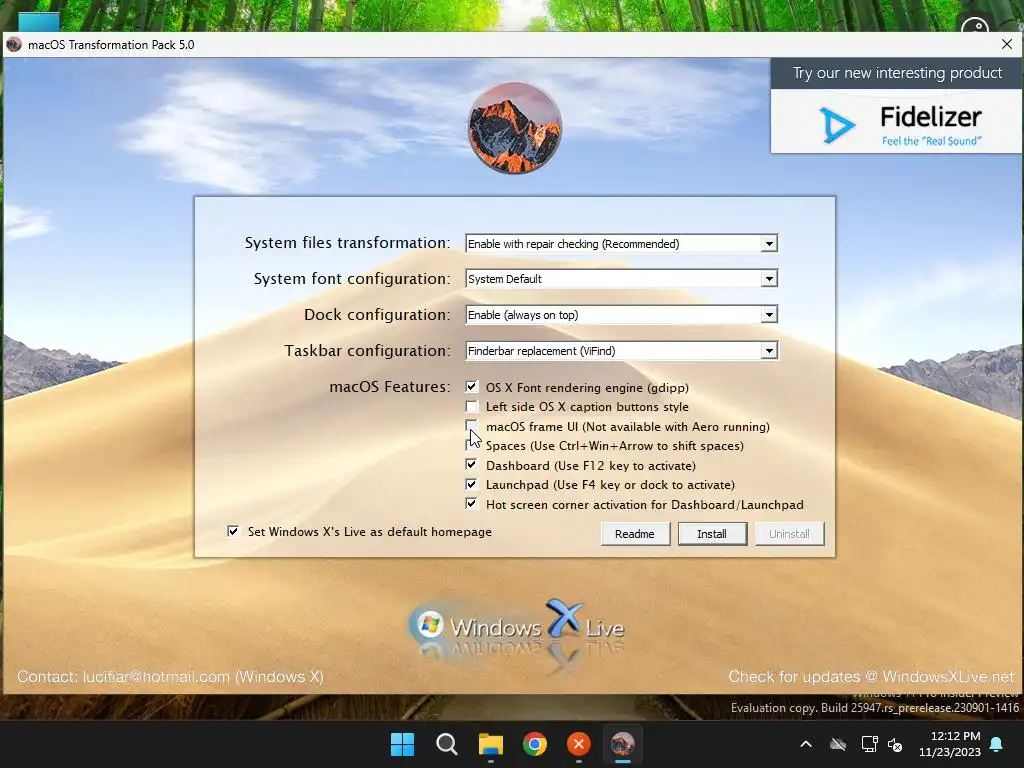
Task: Enable macOS frame UI checkbox
Action: (x=472, y=426)
